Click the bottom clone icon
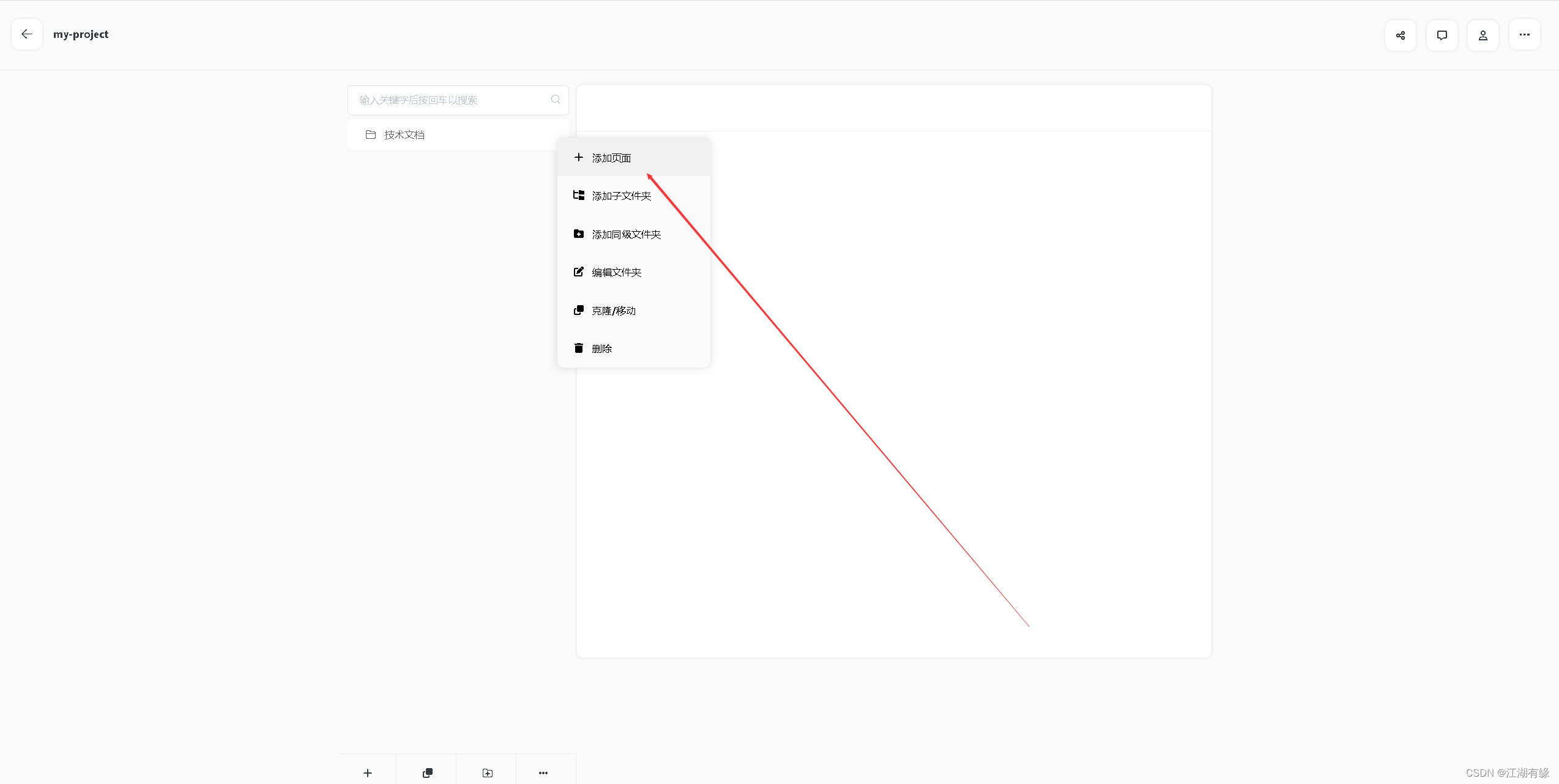Image resolution: width=1559 pixels, height=784 pixels. (x=427, y=773)
